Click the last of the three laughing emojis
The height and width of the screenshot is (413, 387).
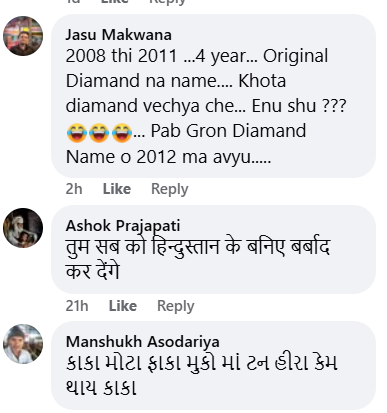pos(121,132)
